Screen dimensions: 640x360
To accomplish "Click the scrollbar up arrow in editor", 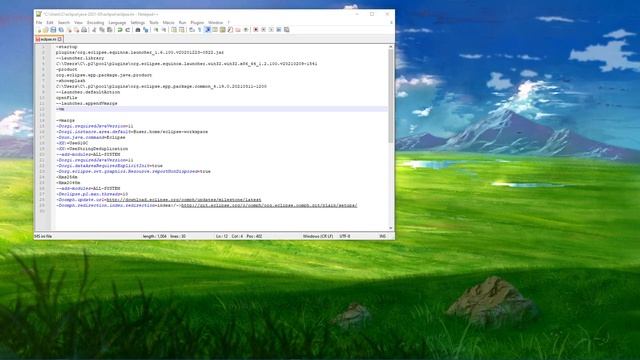I will 391,47.
